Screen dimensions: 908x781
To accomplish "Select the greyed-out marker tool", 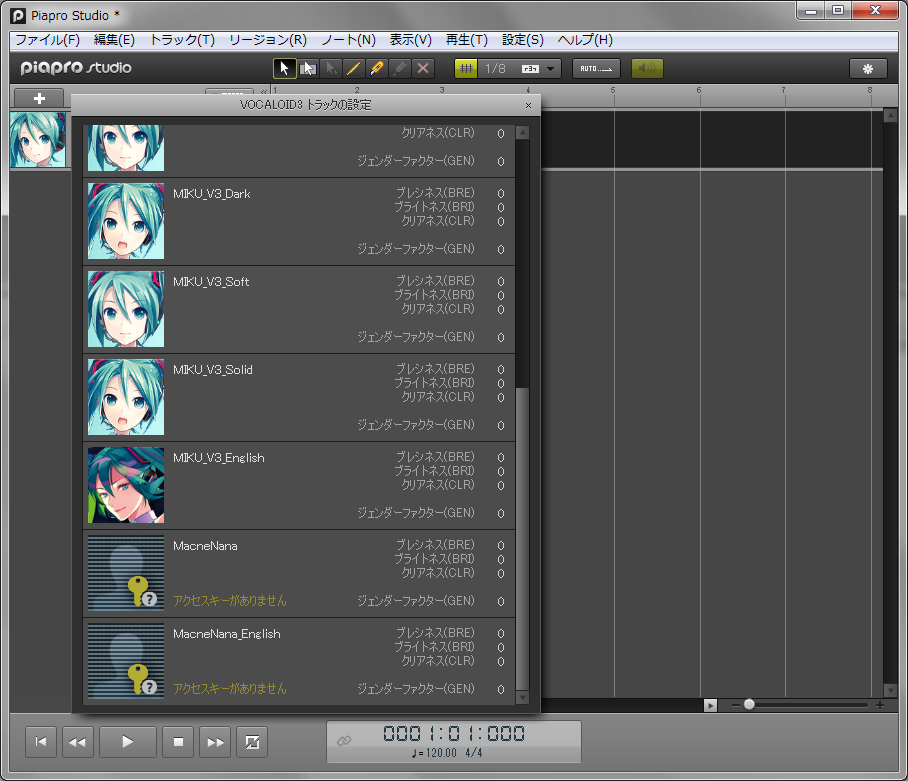I will (x=400, y=68).
